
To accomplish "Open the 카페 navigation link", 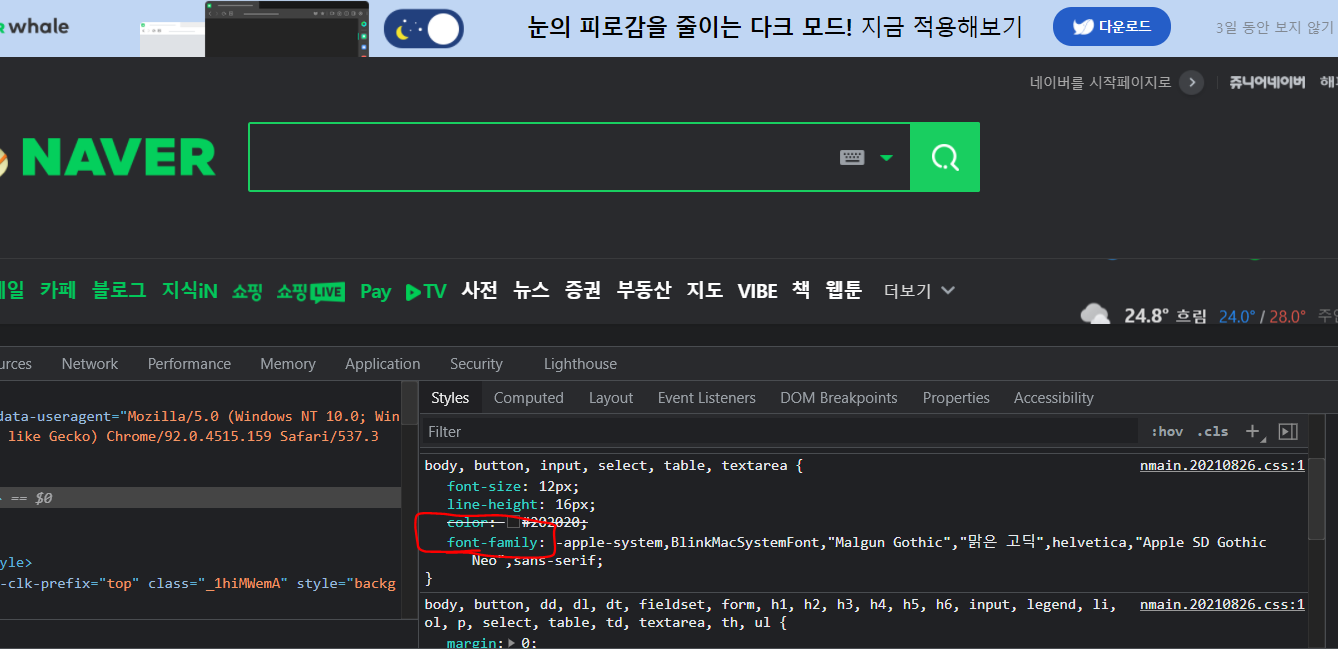I will [x=58, y=290].
